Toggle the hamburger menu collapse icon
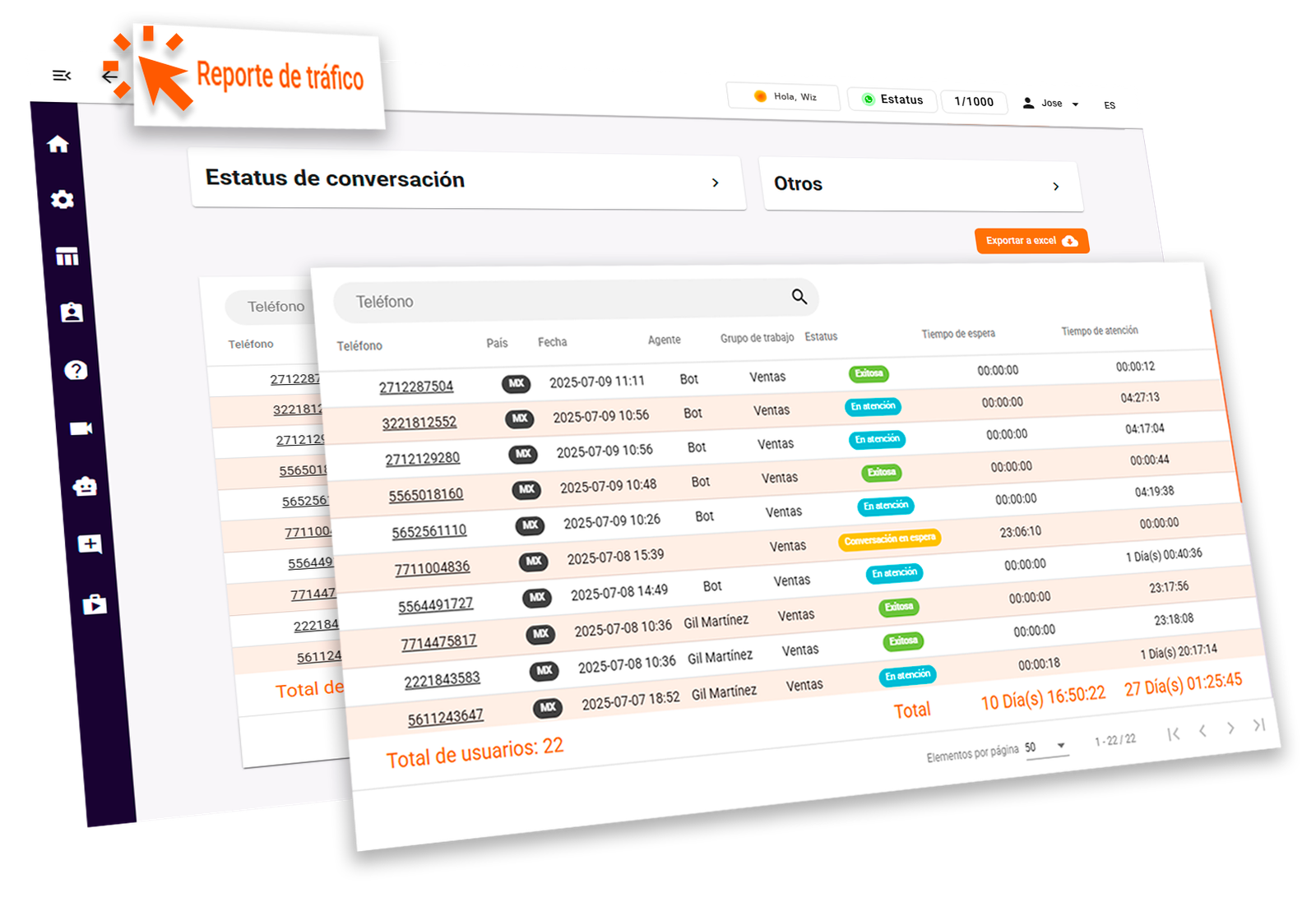The image size is (1316, 902). [62, 76]
